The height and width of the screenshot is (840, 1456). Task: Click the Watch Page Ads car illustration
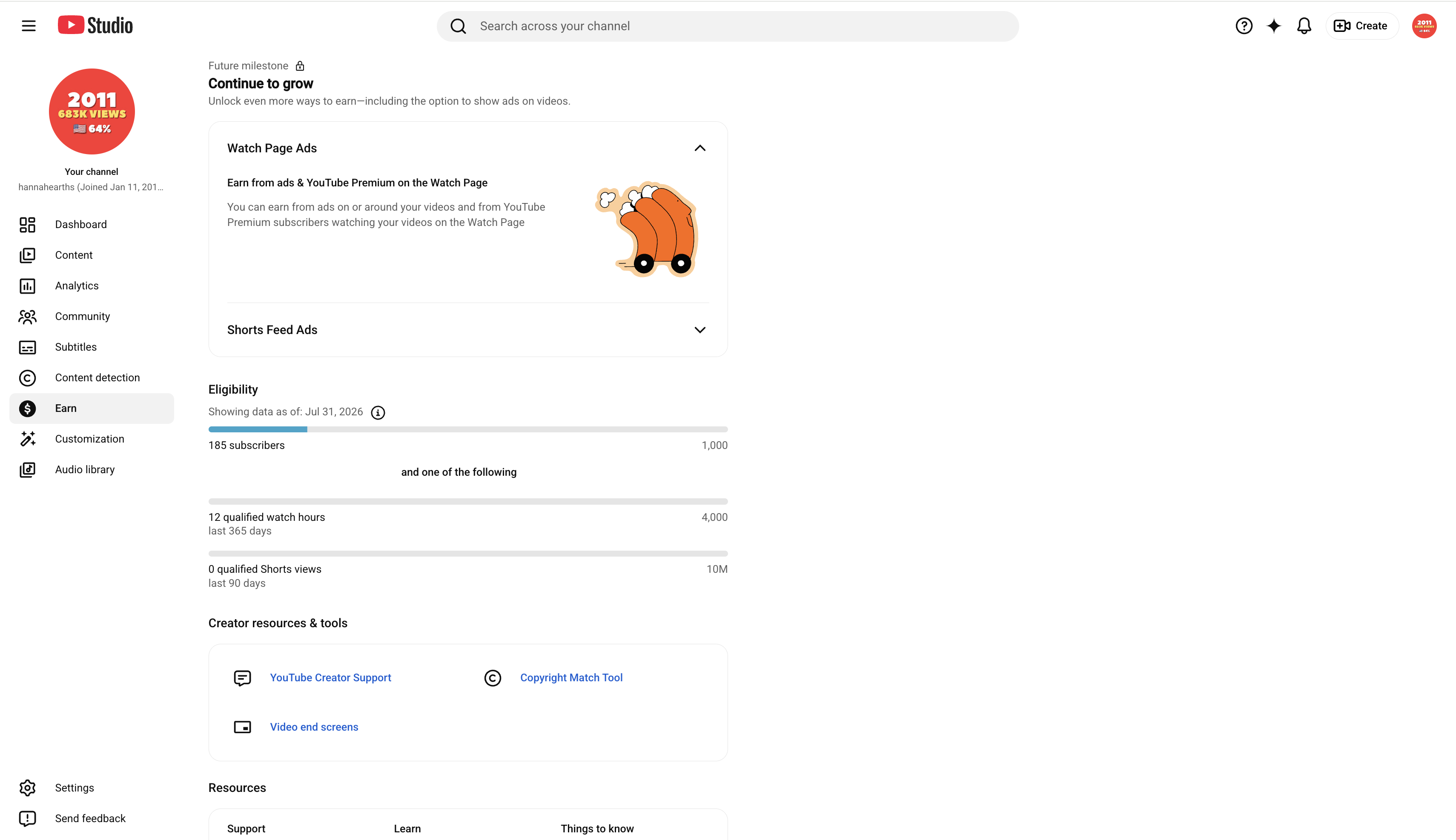coord(647,230)
